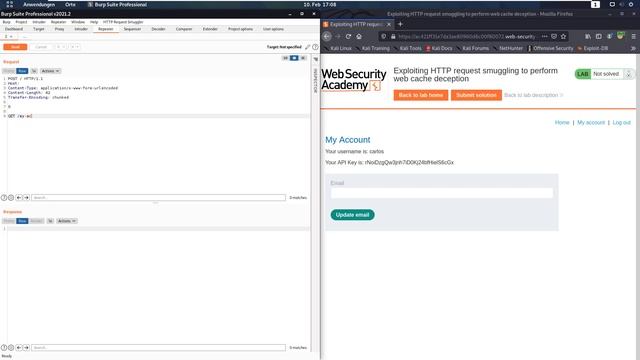Open settings gear beside response search bar
Image resolution: width=640 pixels, height=360 pixels.
tap(11, 348)
